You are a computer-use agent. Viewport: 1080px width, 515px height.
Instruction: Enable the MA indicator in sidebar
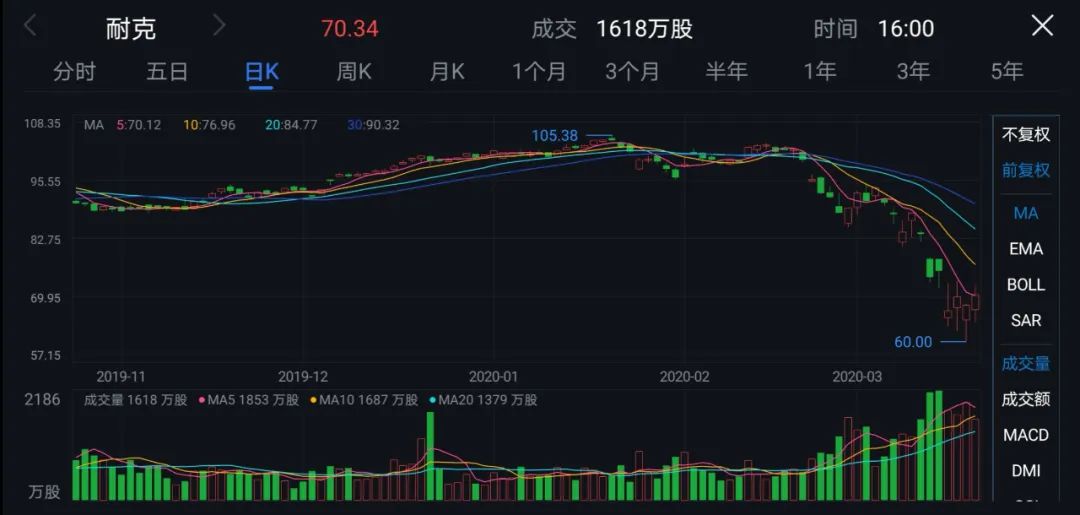(1026, 213)
